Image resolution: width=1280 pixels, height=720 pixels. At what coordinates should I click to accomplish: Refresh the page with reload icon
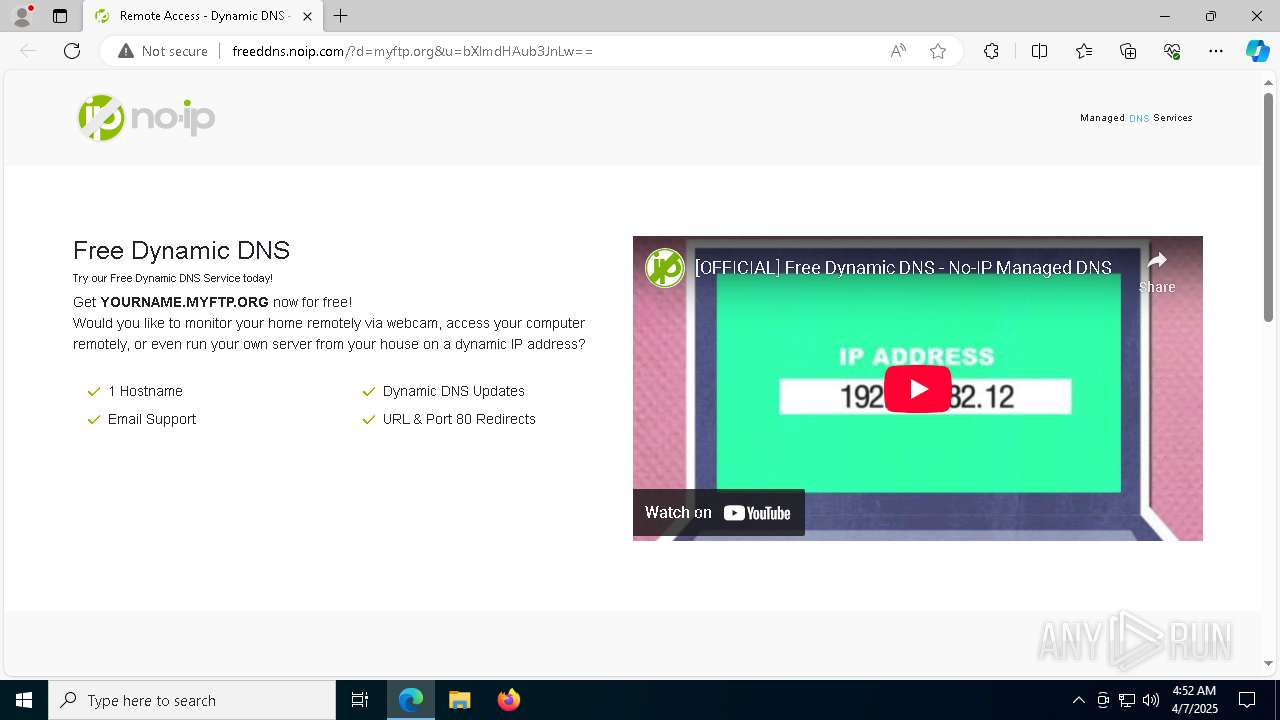[x=72, y=51]
